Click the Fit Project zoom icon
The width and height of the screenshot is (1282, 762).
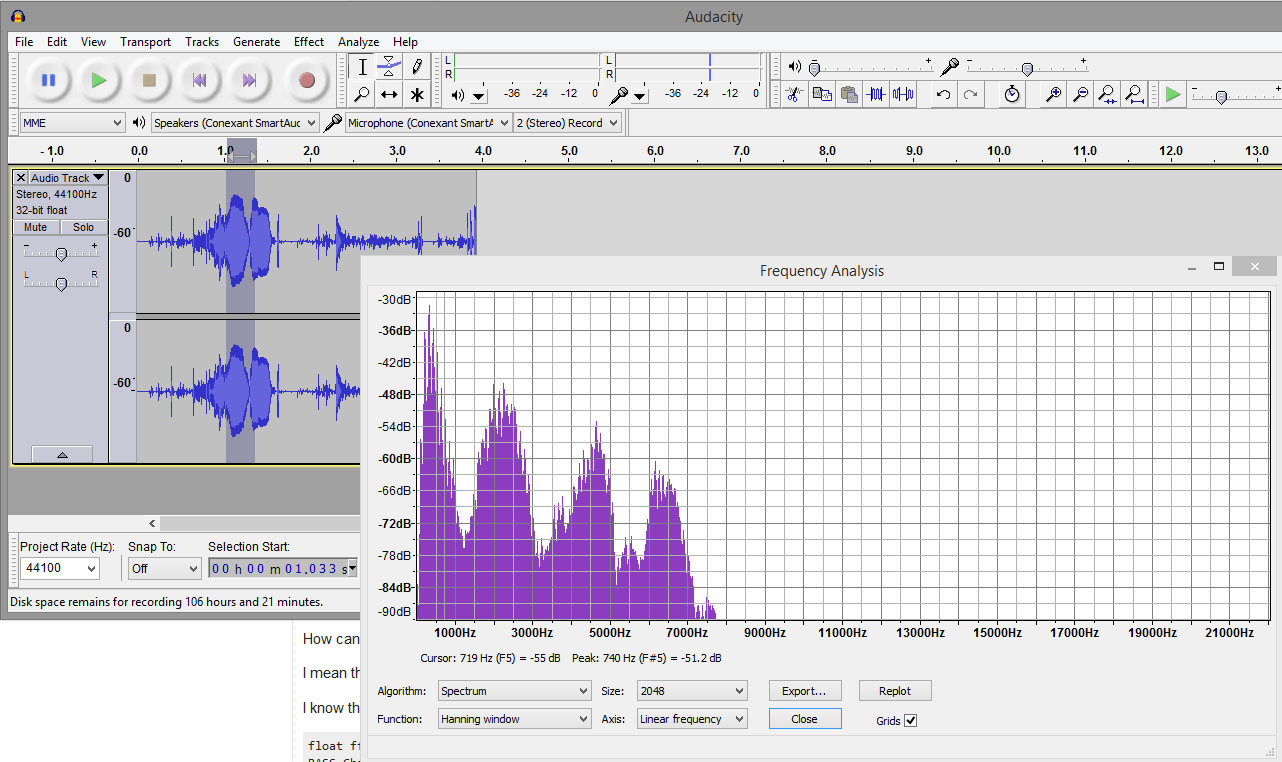[1134, 94]
